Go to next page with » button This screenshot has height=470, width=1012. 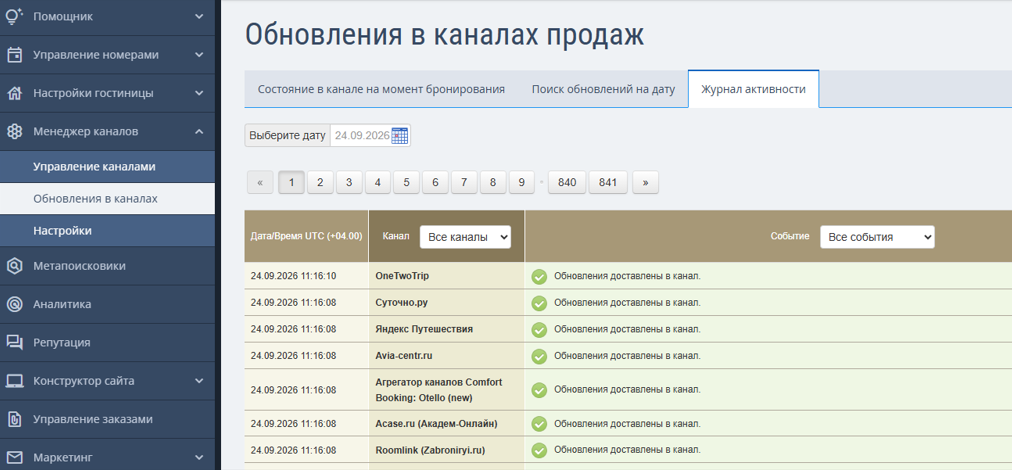[645, 183]
